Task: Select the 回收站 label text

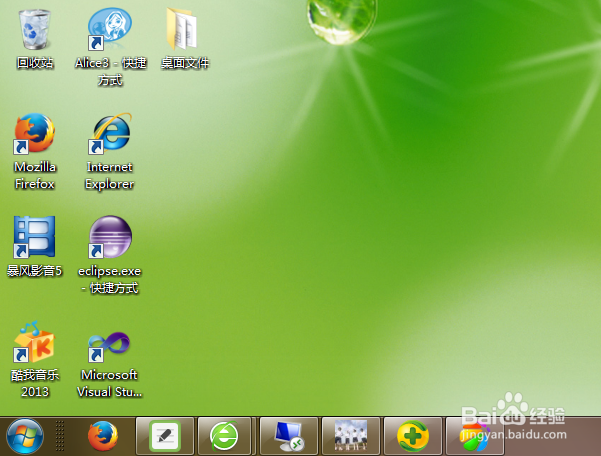Action: 34,63
